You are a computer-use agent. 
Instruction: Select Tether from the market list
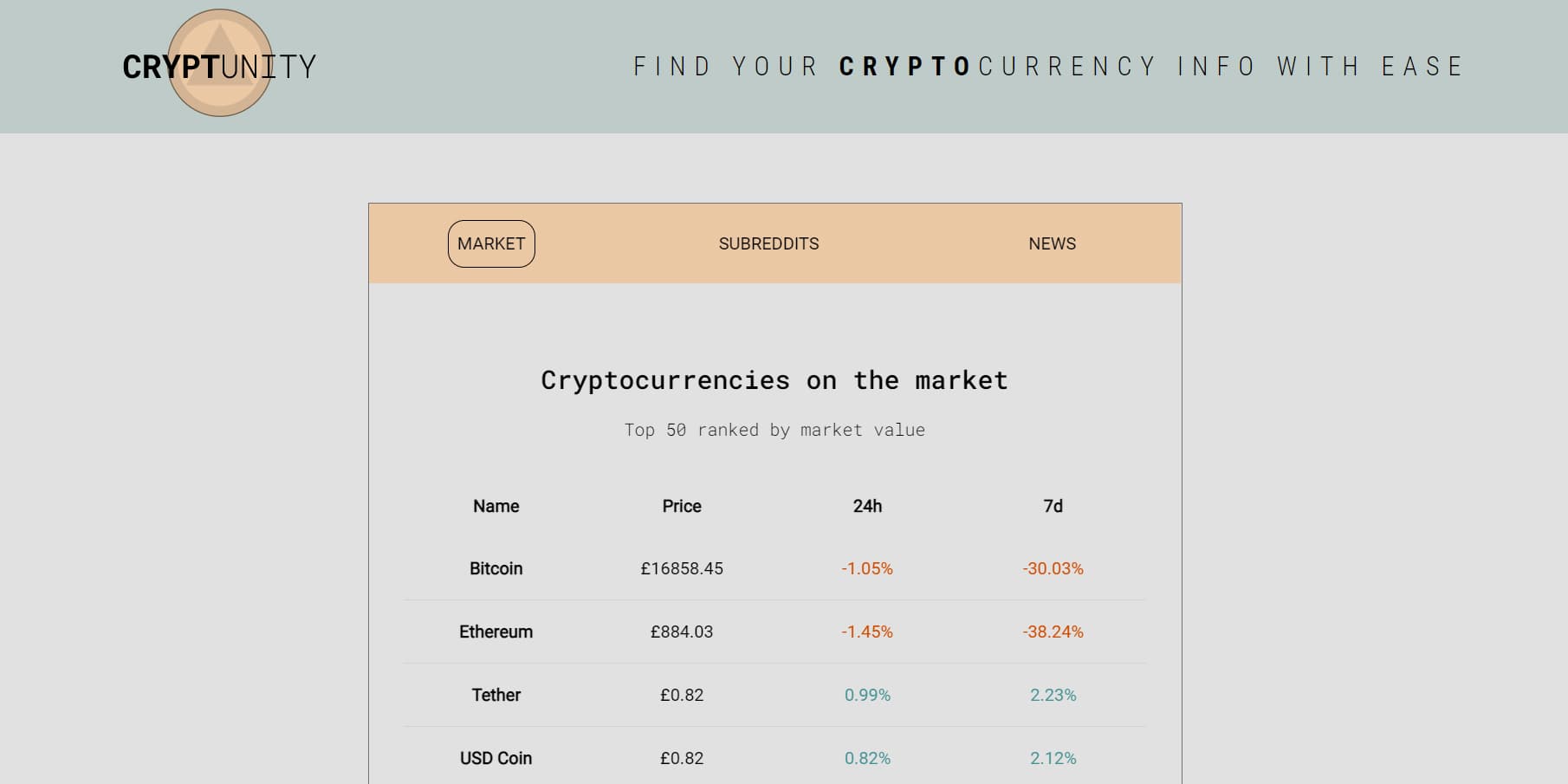click(x=496, y=695)
